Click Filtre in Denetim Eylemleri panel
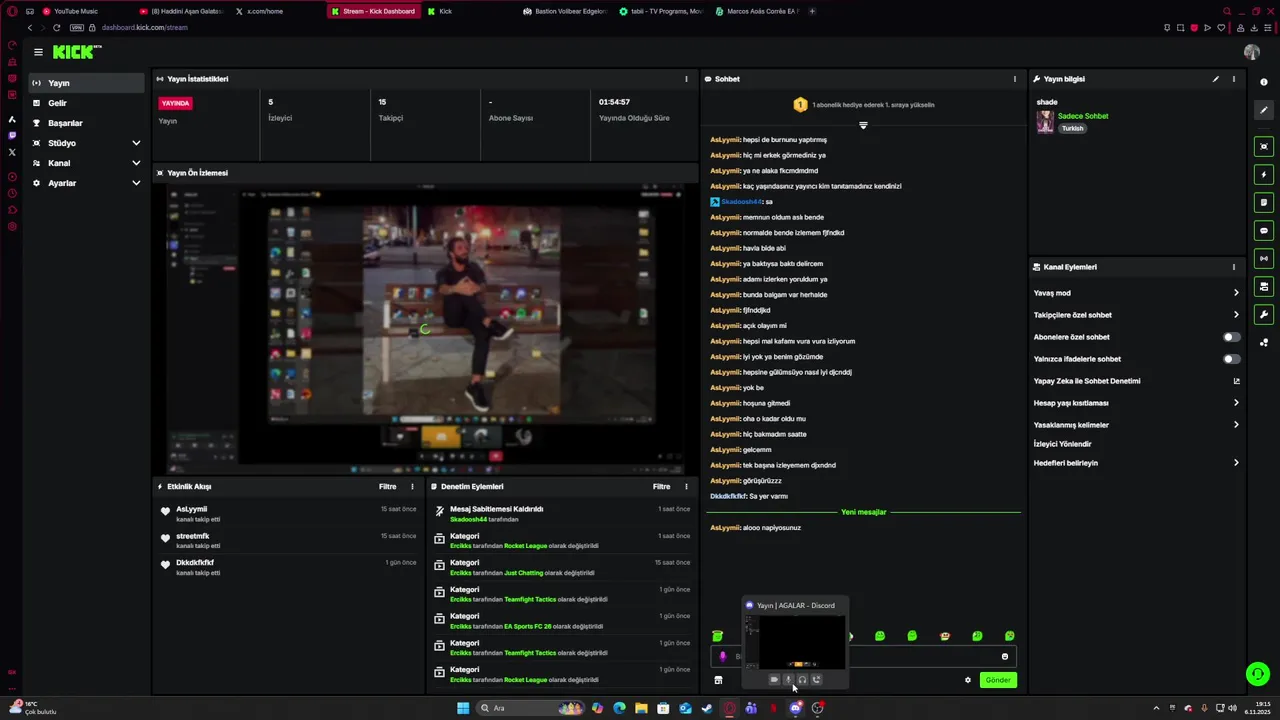The height and width of the screenshot is (720, 1280). [662, 487]
